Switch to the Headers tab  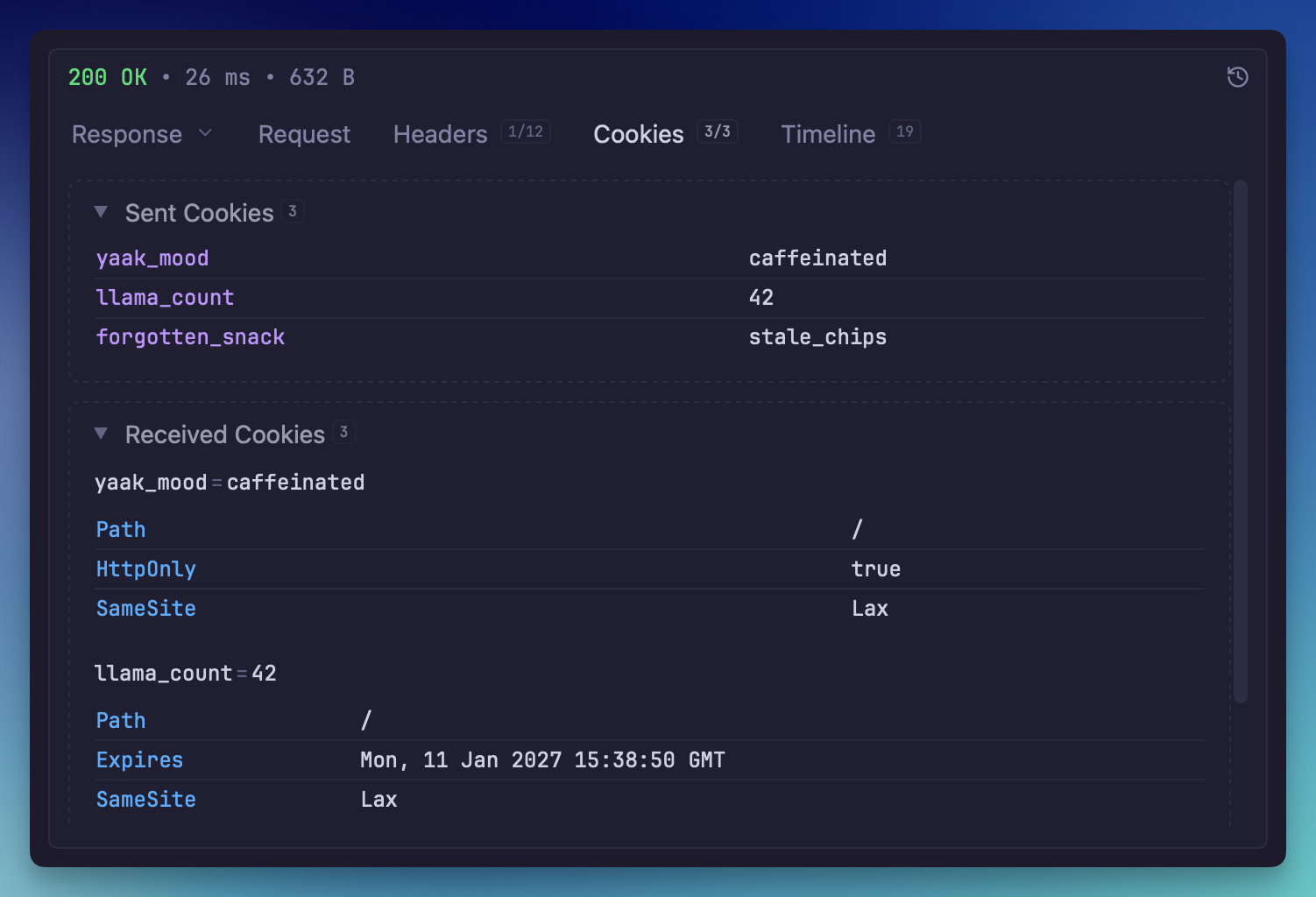[440, 134]
